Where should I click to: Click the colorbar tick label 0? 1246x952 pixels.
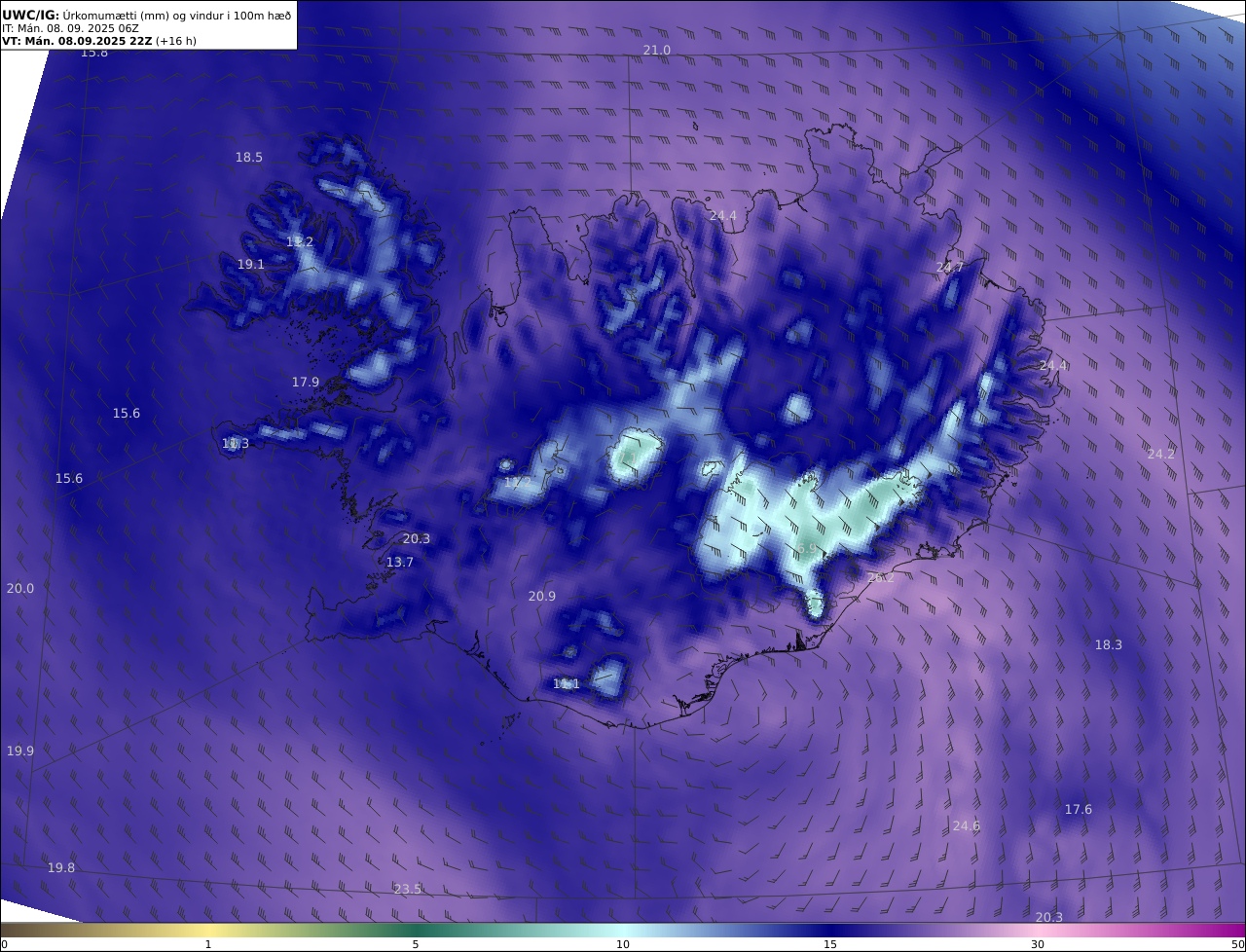coord(4,944)
